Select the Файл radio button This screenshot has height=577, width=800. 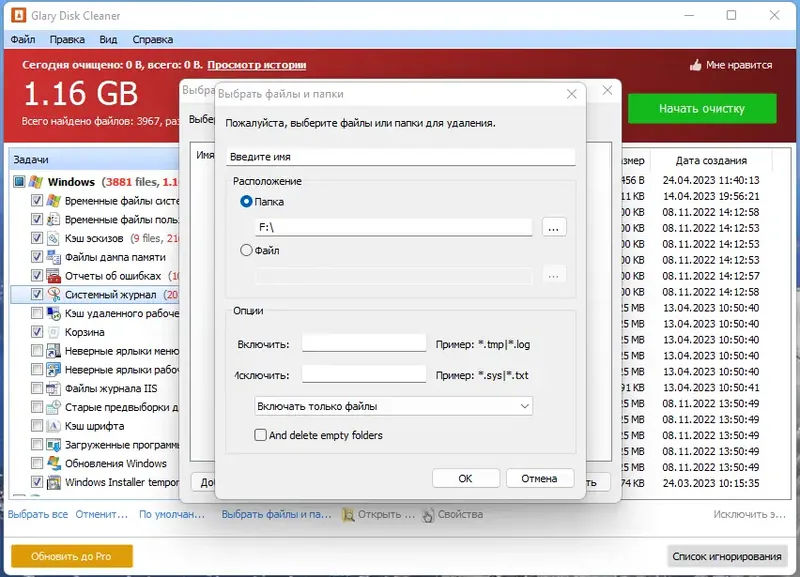click(x=246, y=250)
